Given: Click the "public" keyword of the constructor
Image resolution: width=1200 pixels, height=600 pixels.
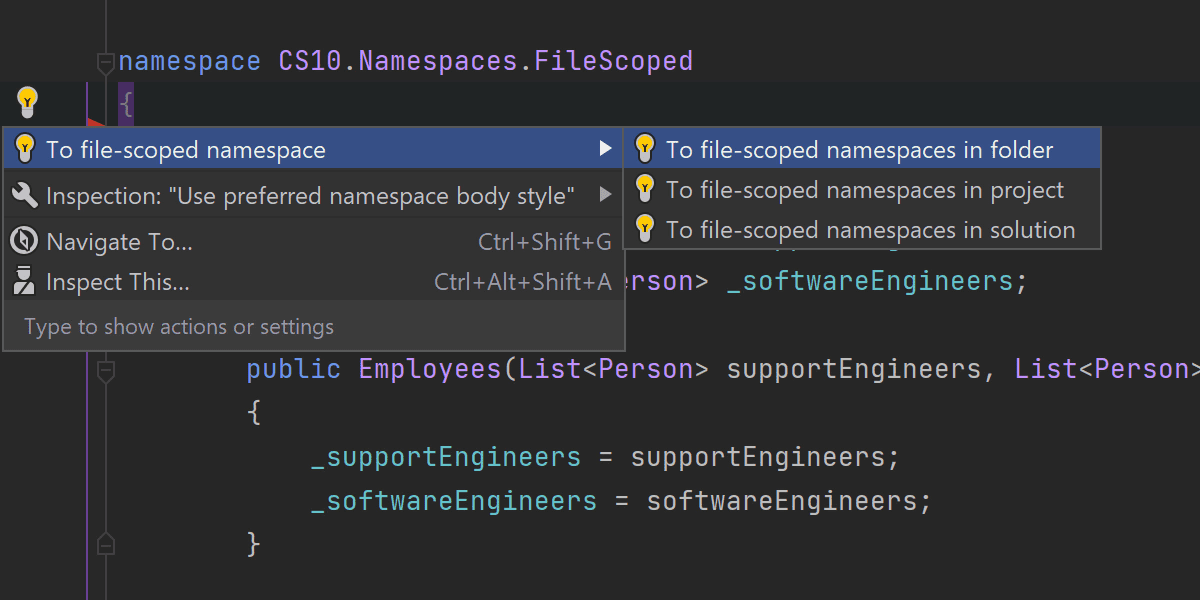Looking at the screenshot, I should 294,369.
